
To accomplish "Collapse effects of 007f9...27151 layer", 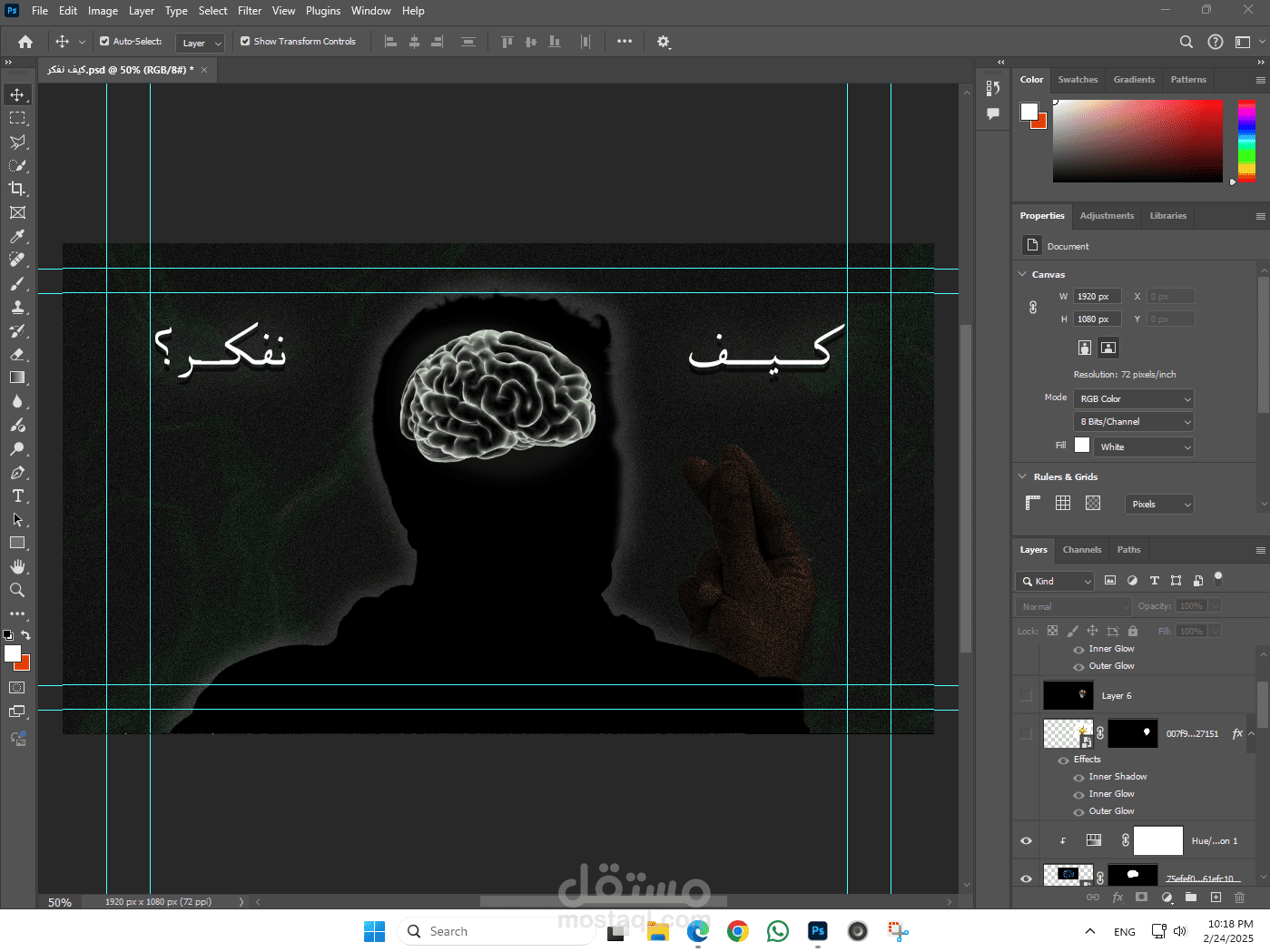I will (1251, 733).
